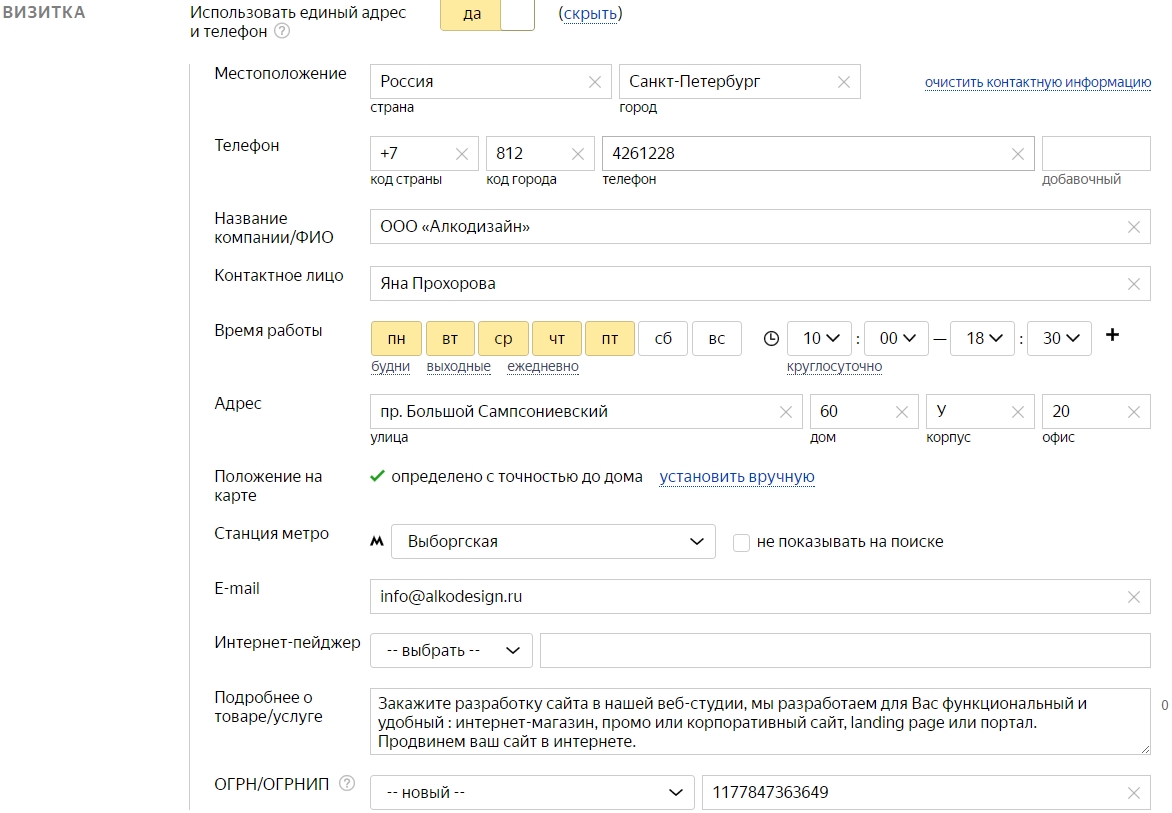Toggle Tuesday (вт) working day
This screenshot has height=813, width=1172.
tap(450, 339)
